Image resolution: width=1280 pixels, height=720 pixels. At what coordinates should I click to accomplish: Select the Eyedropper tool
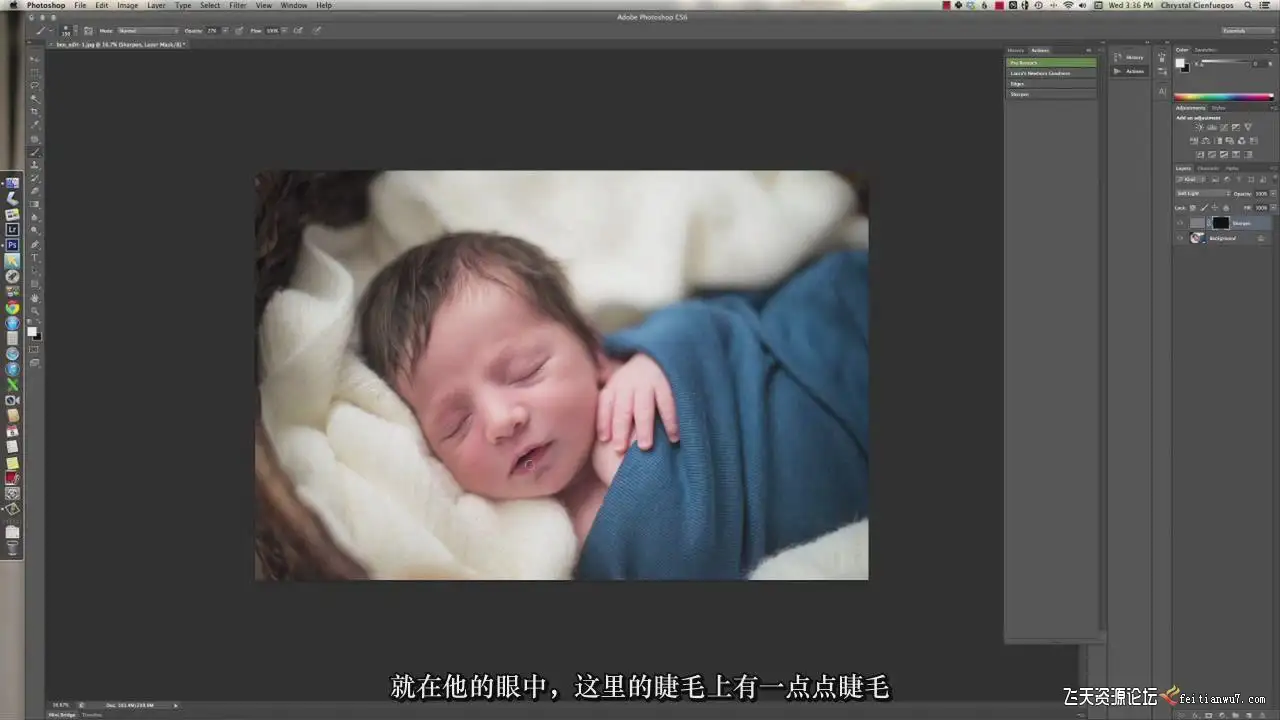point(35,125)
